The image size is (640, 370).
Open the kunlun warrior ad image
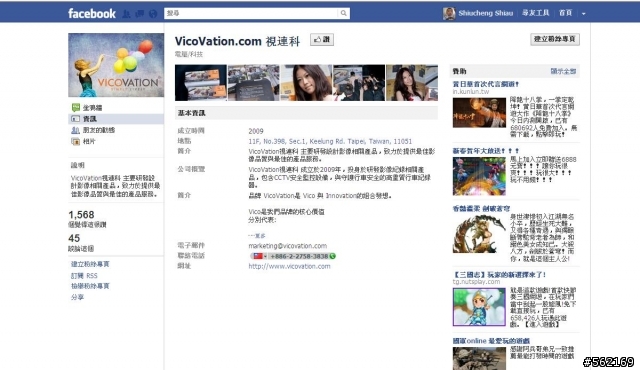click(479, 113)
